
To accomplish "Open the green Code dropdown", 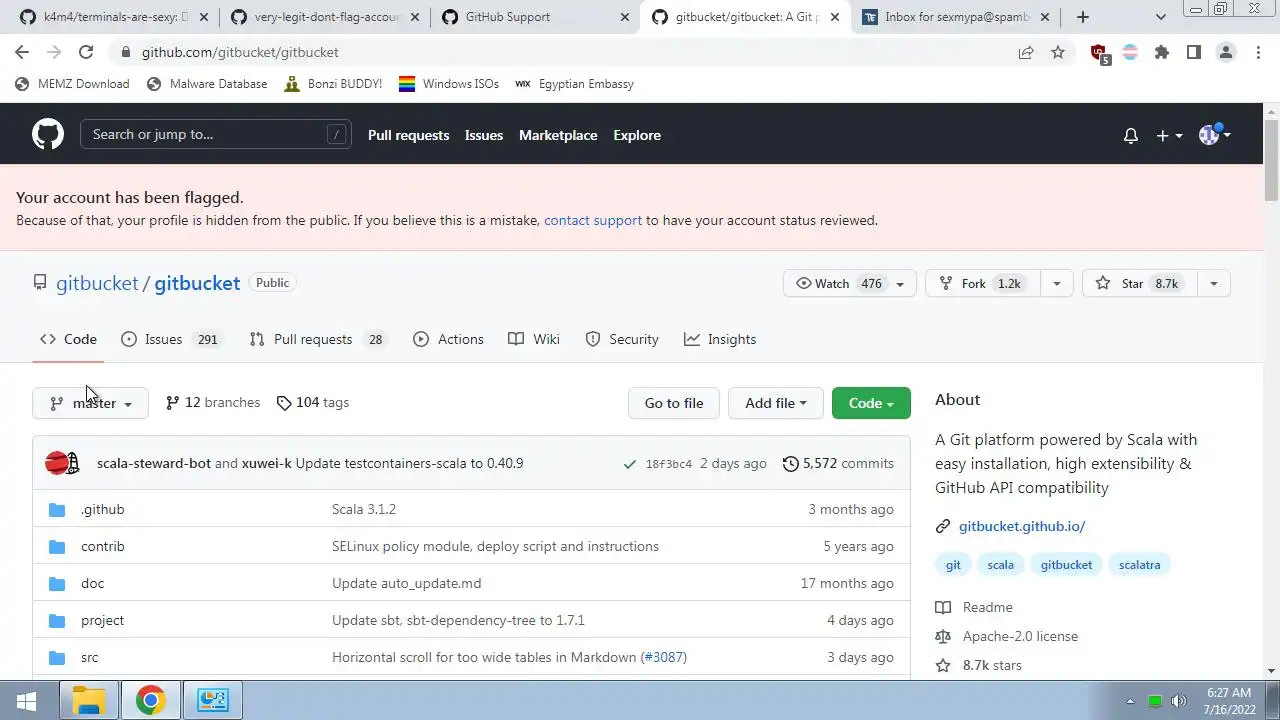I will pos(871,403).
